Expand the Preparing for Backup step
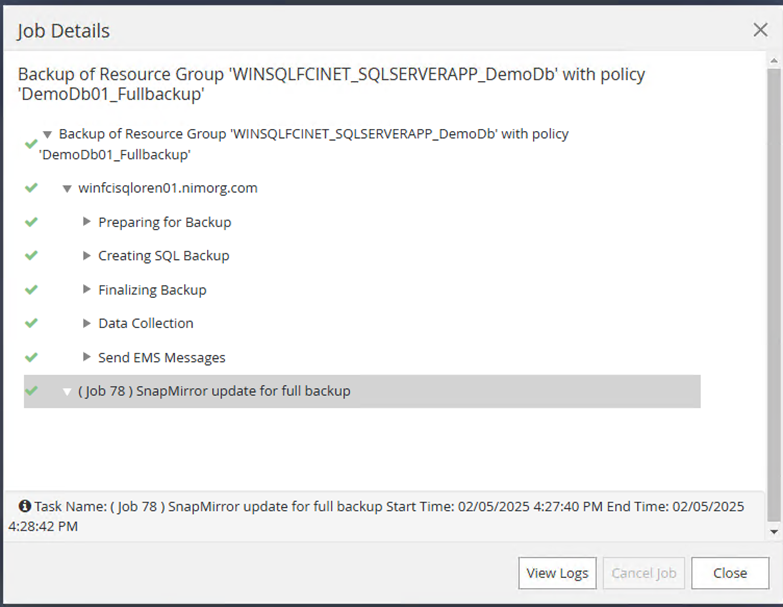The height and width of the screenshot is (607, 783). coord(87,222)
